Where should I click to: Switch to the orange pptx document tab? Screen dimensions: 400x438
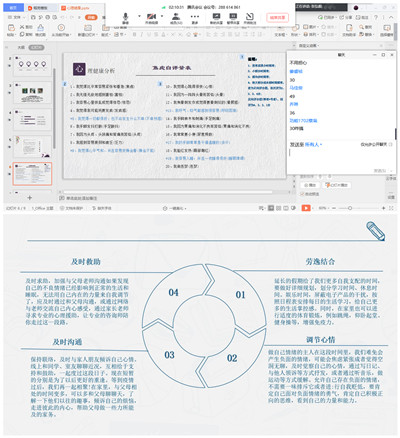coord(76,8)
